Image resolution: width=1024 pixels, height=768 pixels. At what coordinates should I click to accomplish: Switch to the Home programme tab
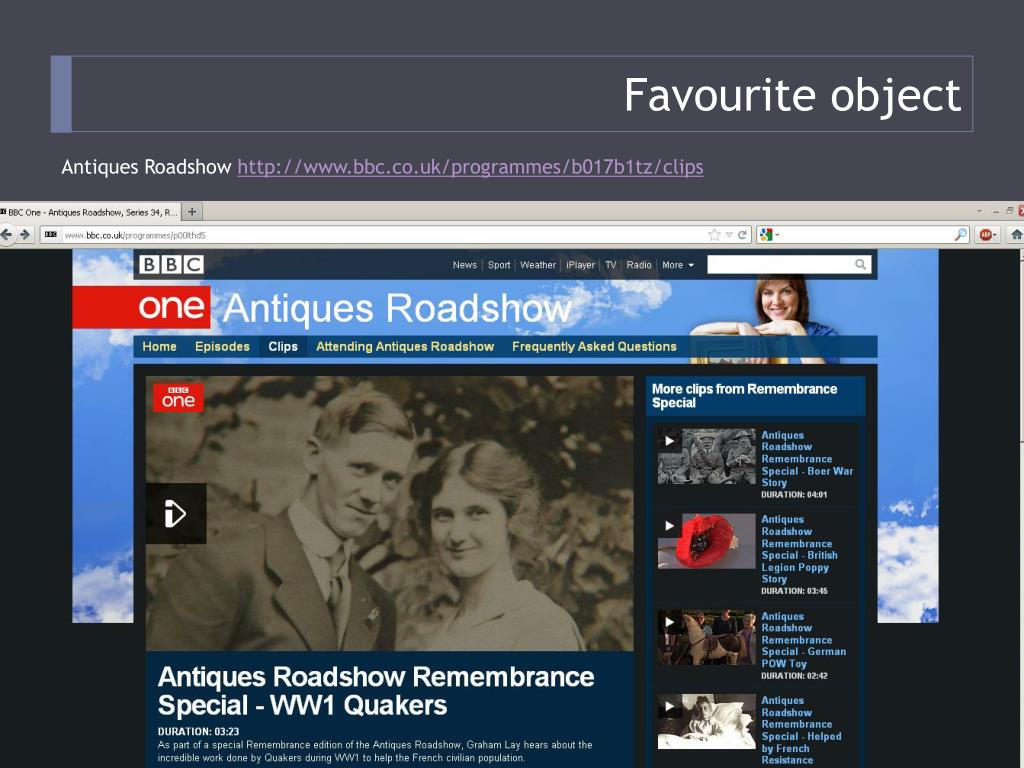pos(159,347)
